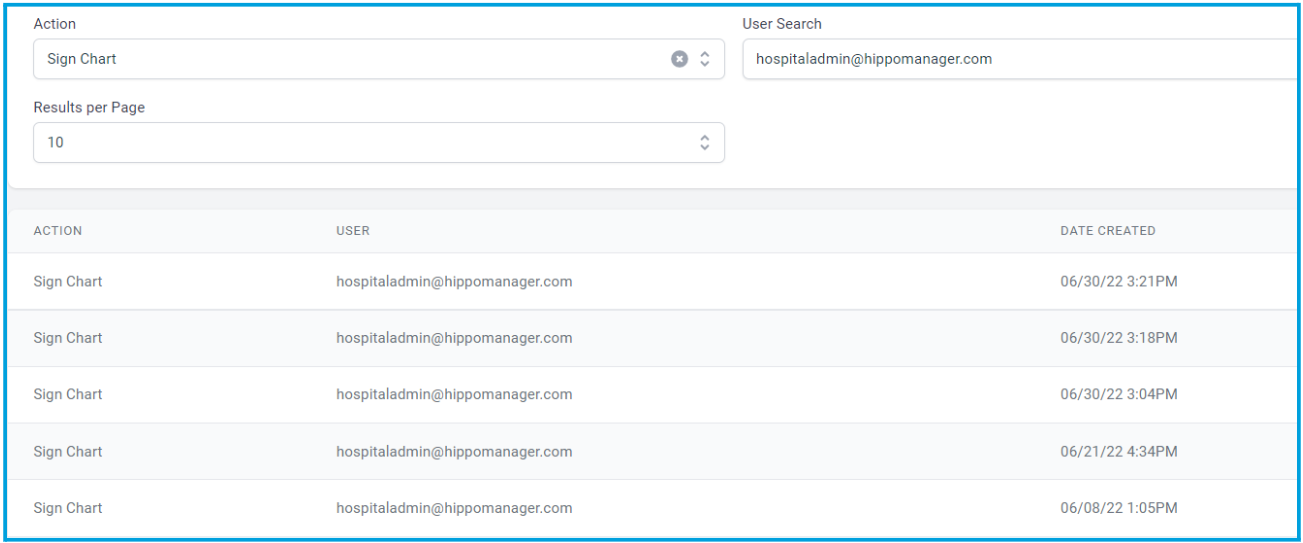Click the User Search label
Viewport: 1303px width, 543px height.
(x=782, y=24)
